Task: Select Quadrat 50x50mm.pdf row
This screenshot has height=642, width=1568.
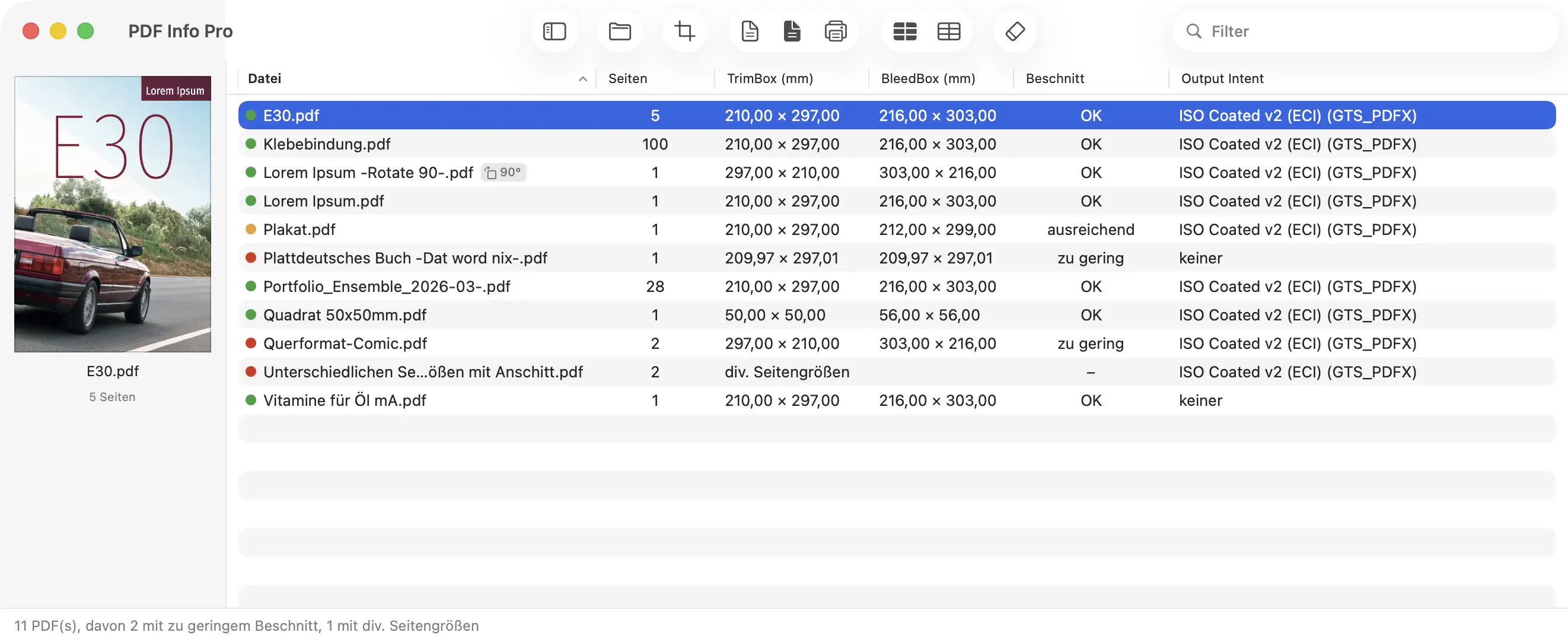Action: pos(897,315)
